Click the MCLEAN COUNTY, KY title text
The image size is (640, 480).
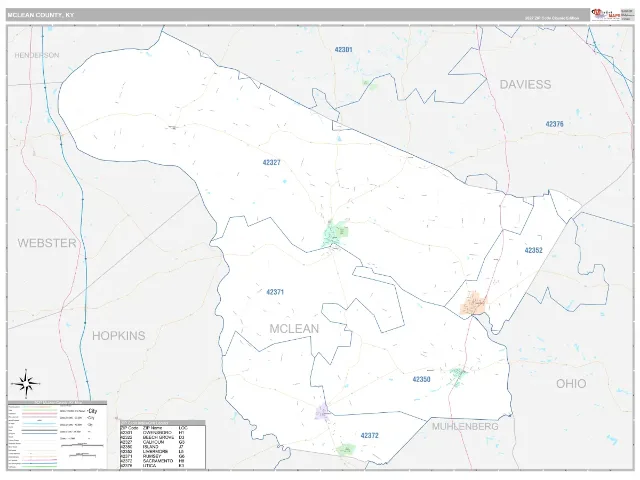(x=40, y=15)
